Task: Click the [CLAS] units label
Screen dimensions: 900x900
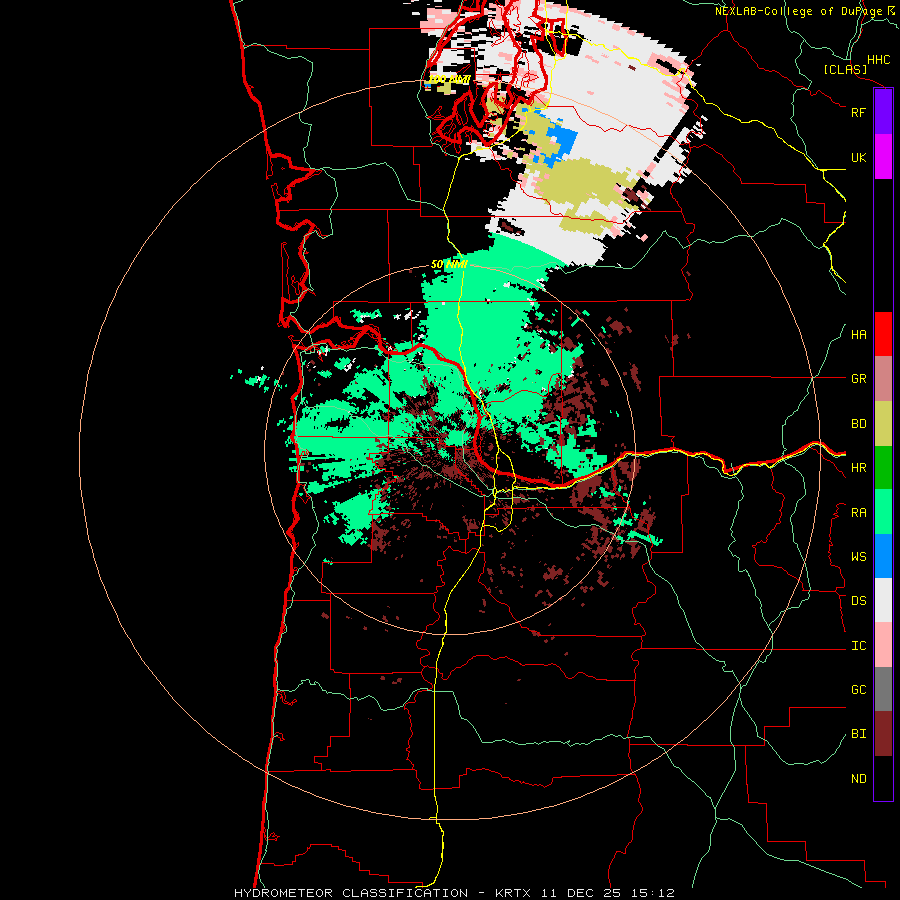Action: click(845, 70)
